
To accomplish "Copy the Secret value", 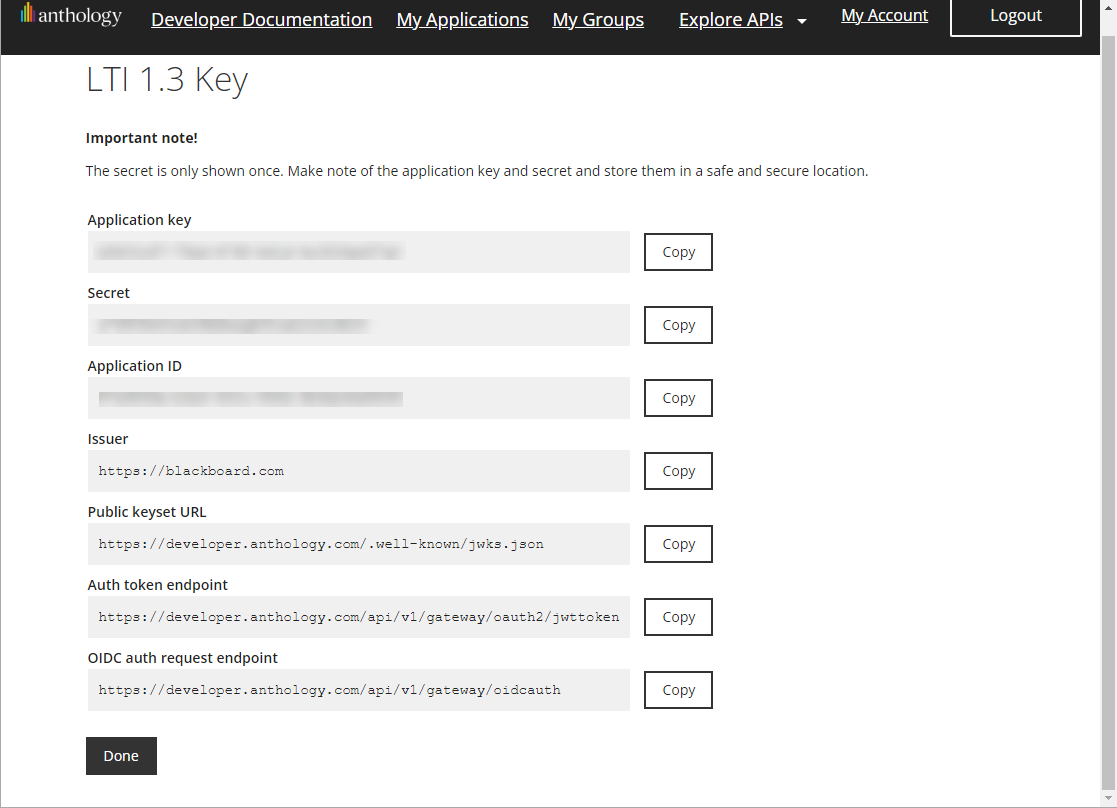I will pos(678,325).
